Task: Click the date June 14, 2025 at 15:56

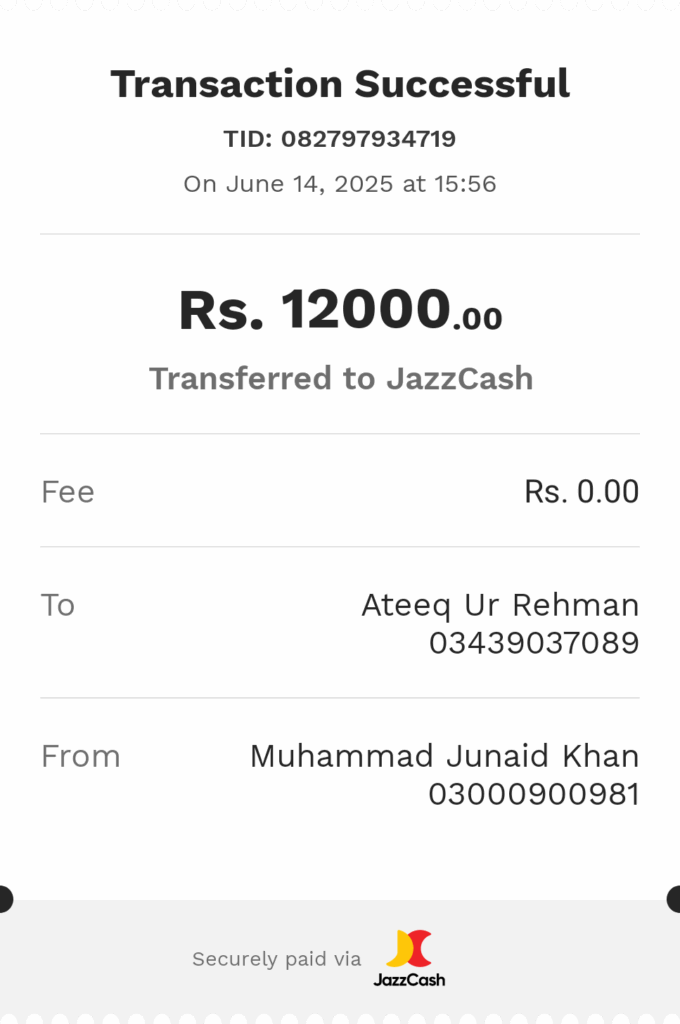Action: point(361,184)
